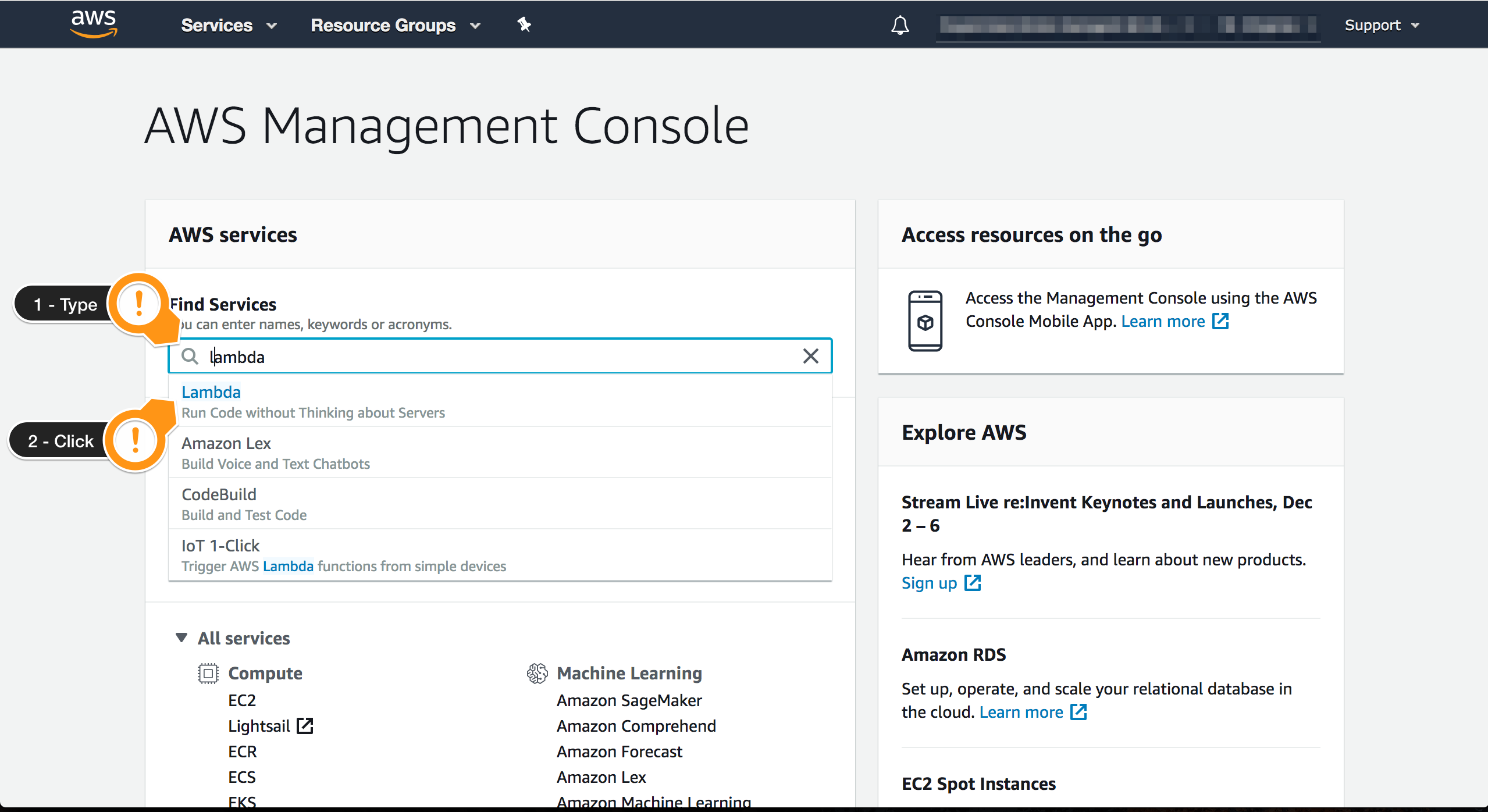This screenshot has width=1488, height=812.
Task: Open Amazon Lex under Machine Learning
Action: tap(601, 777)
